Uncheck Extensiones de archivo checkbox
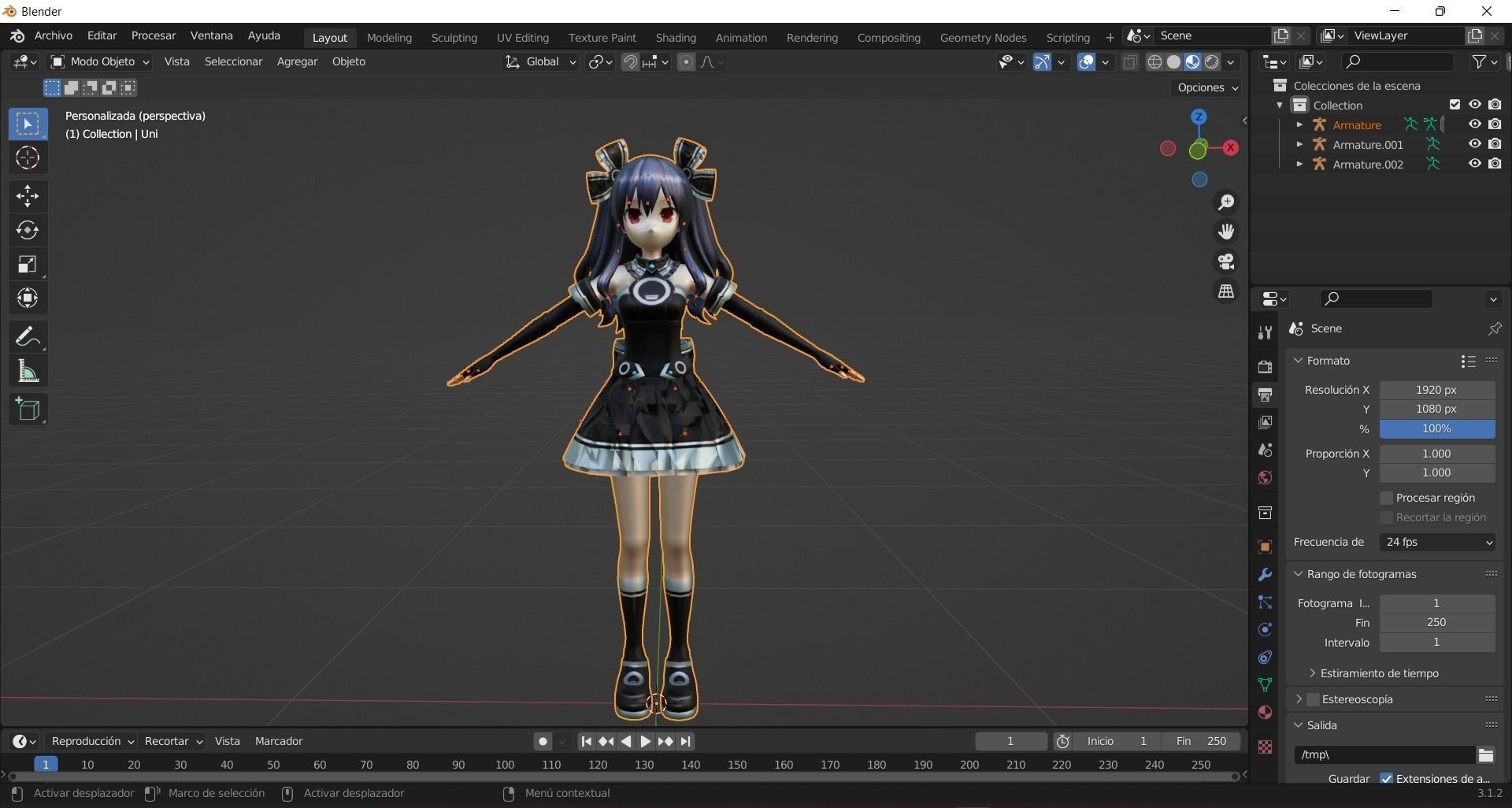The height and width of the screenshot is (808, 1512). 1387,779
